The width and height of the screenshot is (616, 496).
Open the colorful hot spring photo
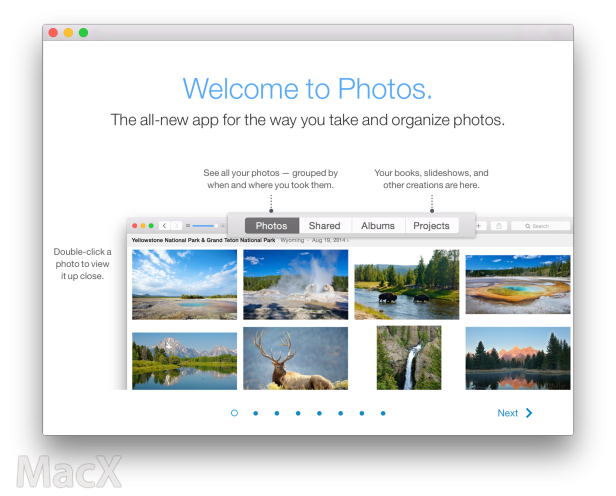pos(517,284)
